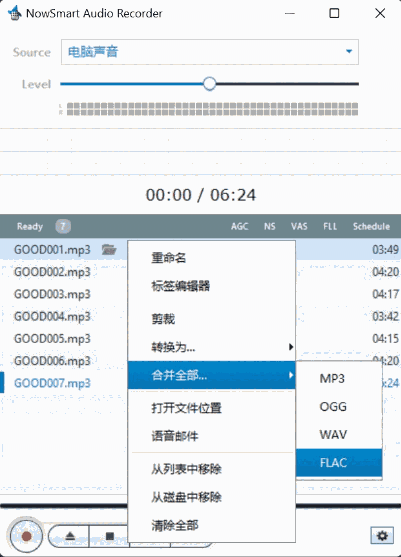Viewport: 401px width, 557px height.
Task: Choose 从列表中移除 menu entry
Action: (x=212, y=469)
